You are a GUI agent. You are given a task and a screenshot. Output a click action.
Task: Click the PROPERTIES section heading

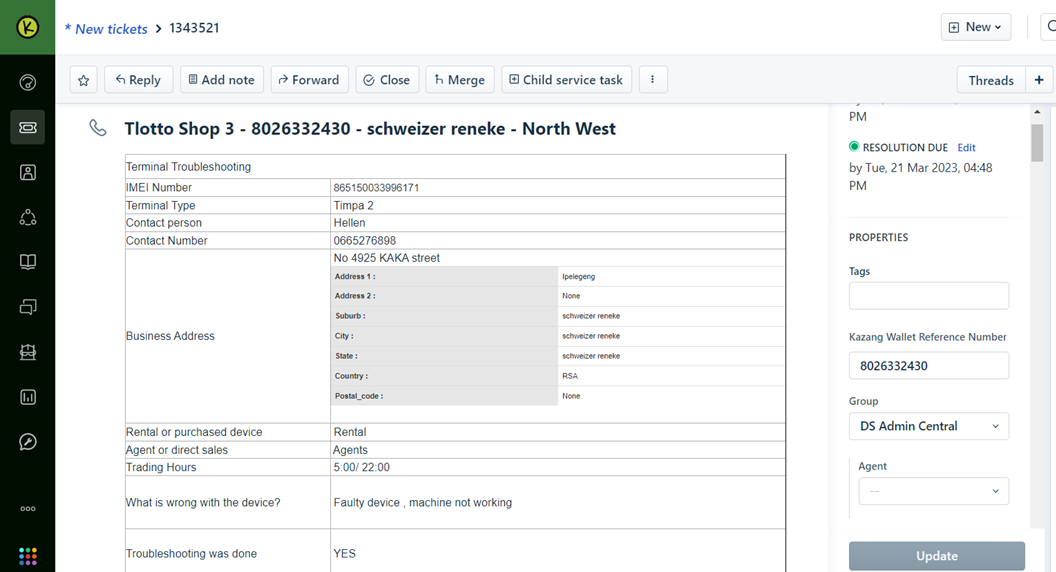878,237
